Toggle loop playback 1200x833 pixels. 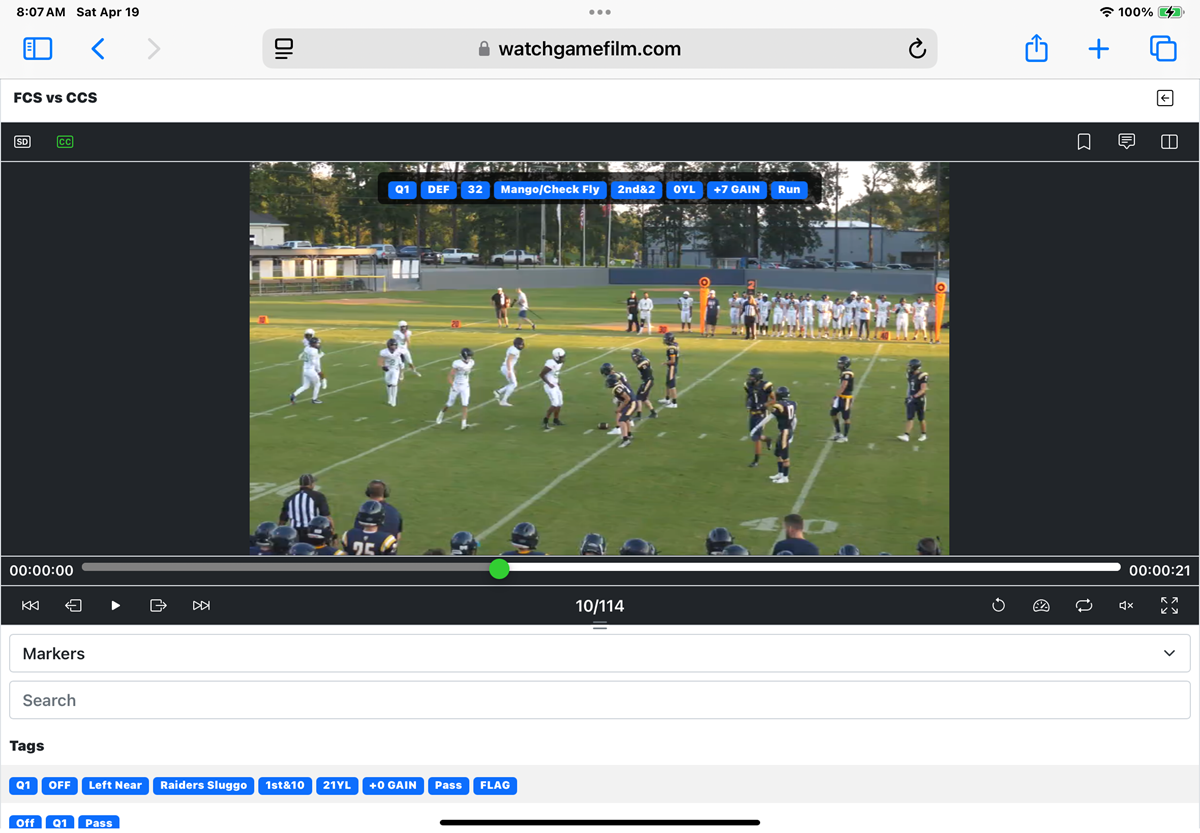[x=1084, y=606]
